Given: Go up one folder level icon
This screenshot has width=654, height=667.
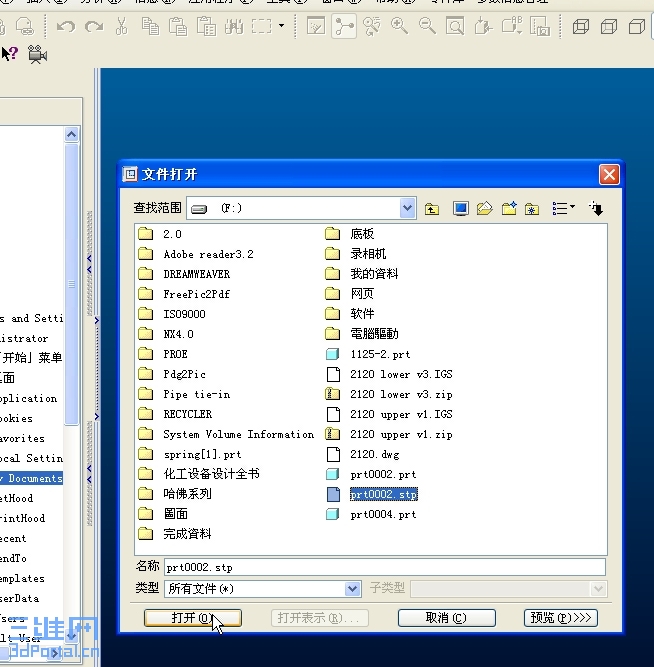Looking at the screenshot, I should (x=432, y=209).
